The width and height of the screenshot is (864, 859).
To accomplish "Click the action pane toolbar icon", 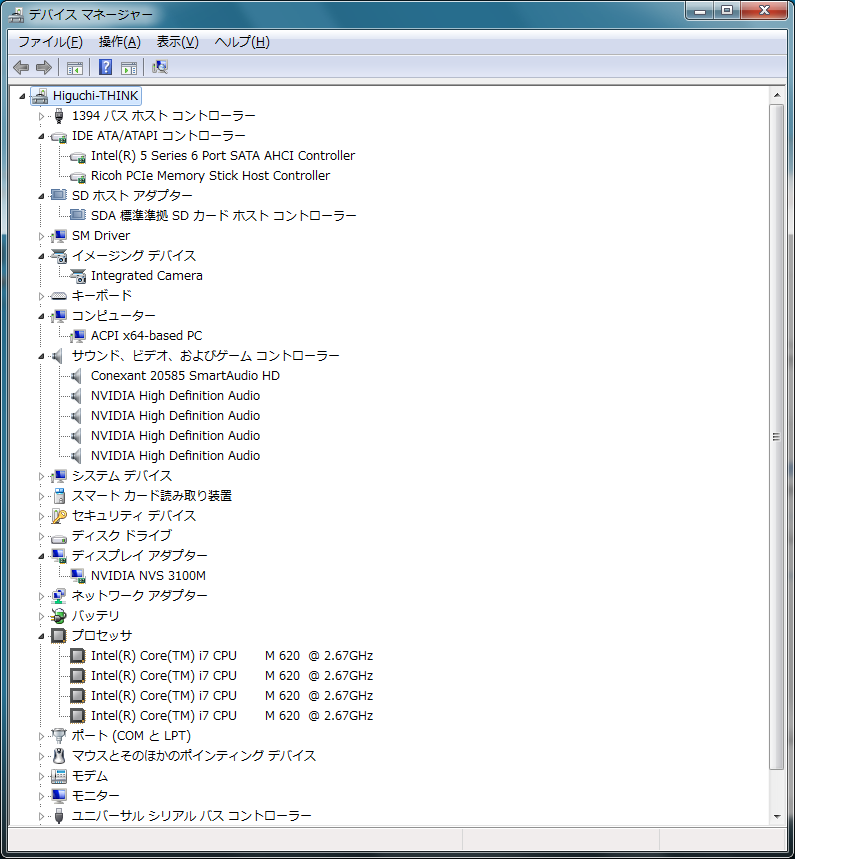I will point(129,68).
